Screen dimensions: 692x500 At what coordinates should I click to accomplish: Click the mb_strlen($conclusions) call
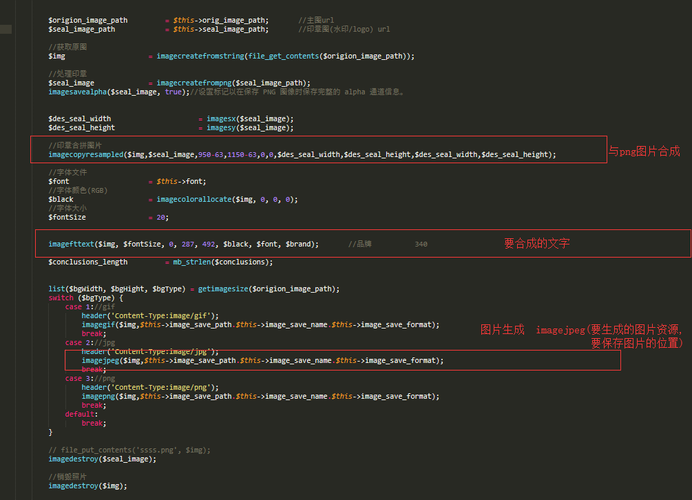click(223, 262)
